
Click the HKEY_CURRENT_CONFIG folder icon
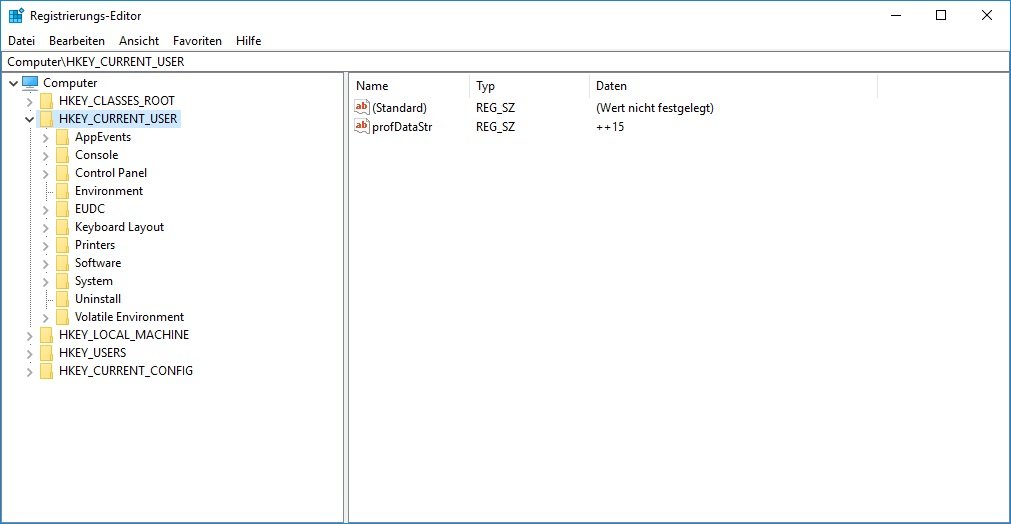click(x=46, y=372)
